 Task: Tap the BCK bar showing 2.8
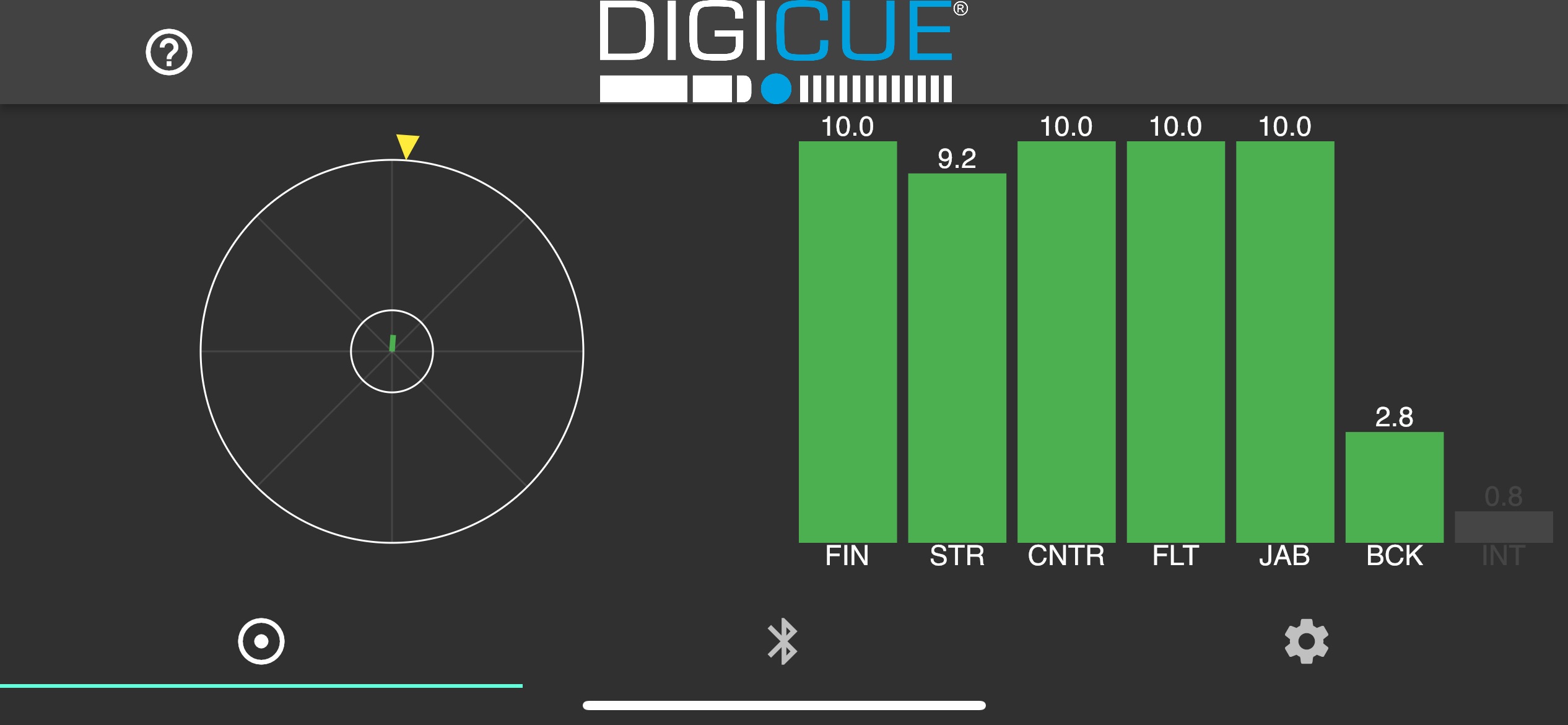[x=1395, y=488]
